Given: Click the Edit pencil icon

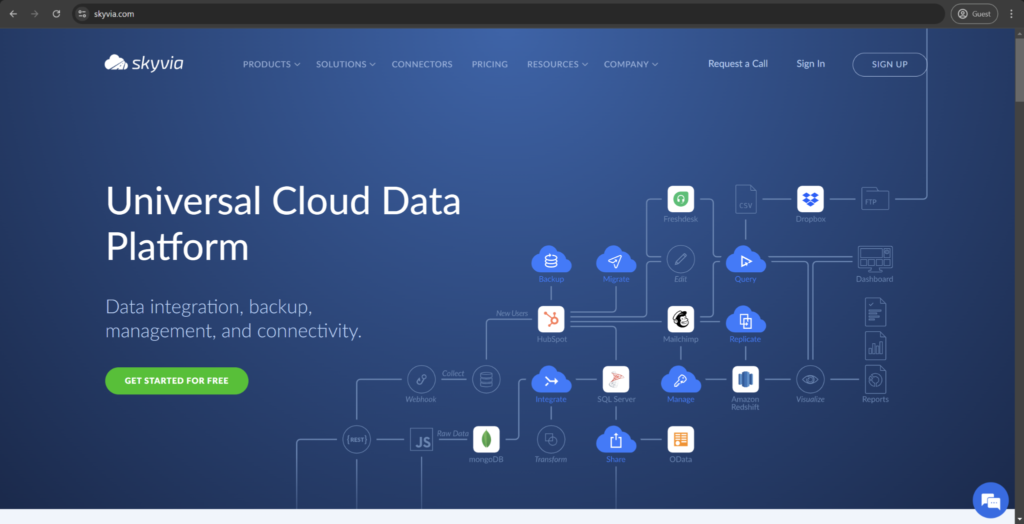Looking at the screenshot, I should pos(680,259).
